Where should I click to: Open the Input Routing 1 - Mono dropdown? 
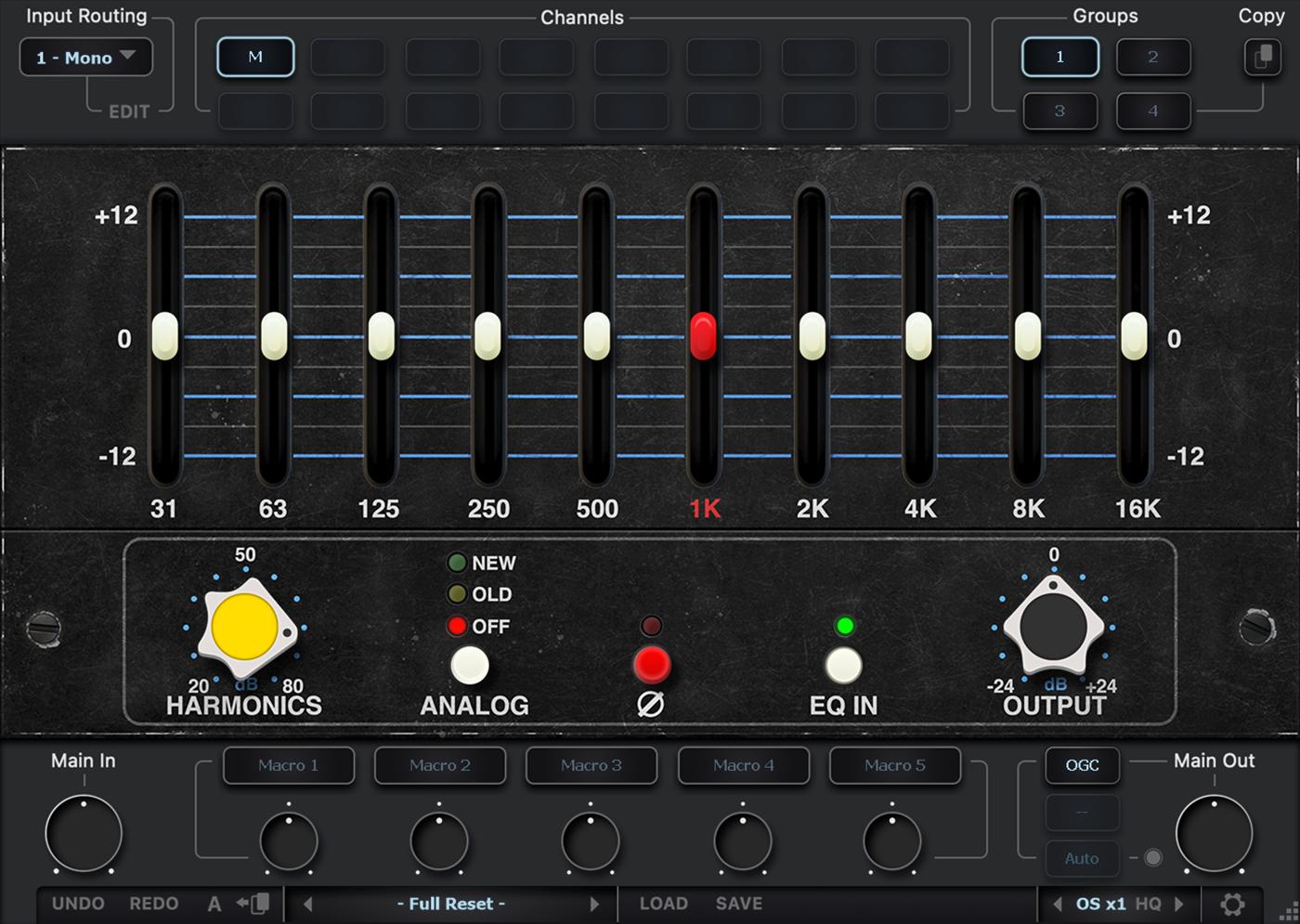(85, 58)
